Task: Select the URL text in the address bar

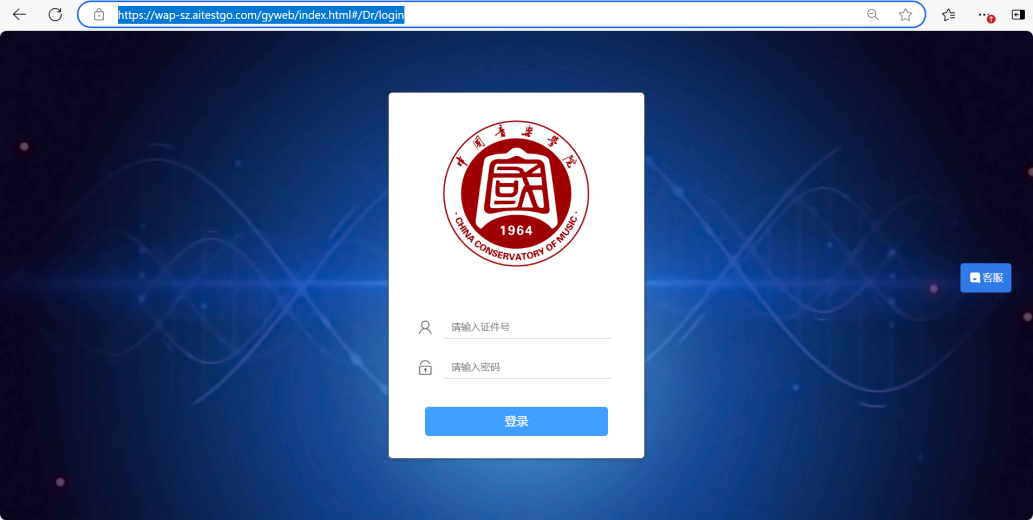Action: pos(261,14)
